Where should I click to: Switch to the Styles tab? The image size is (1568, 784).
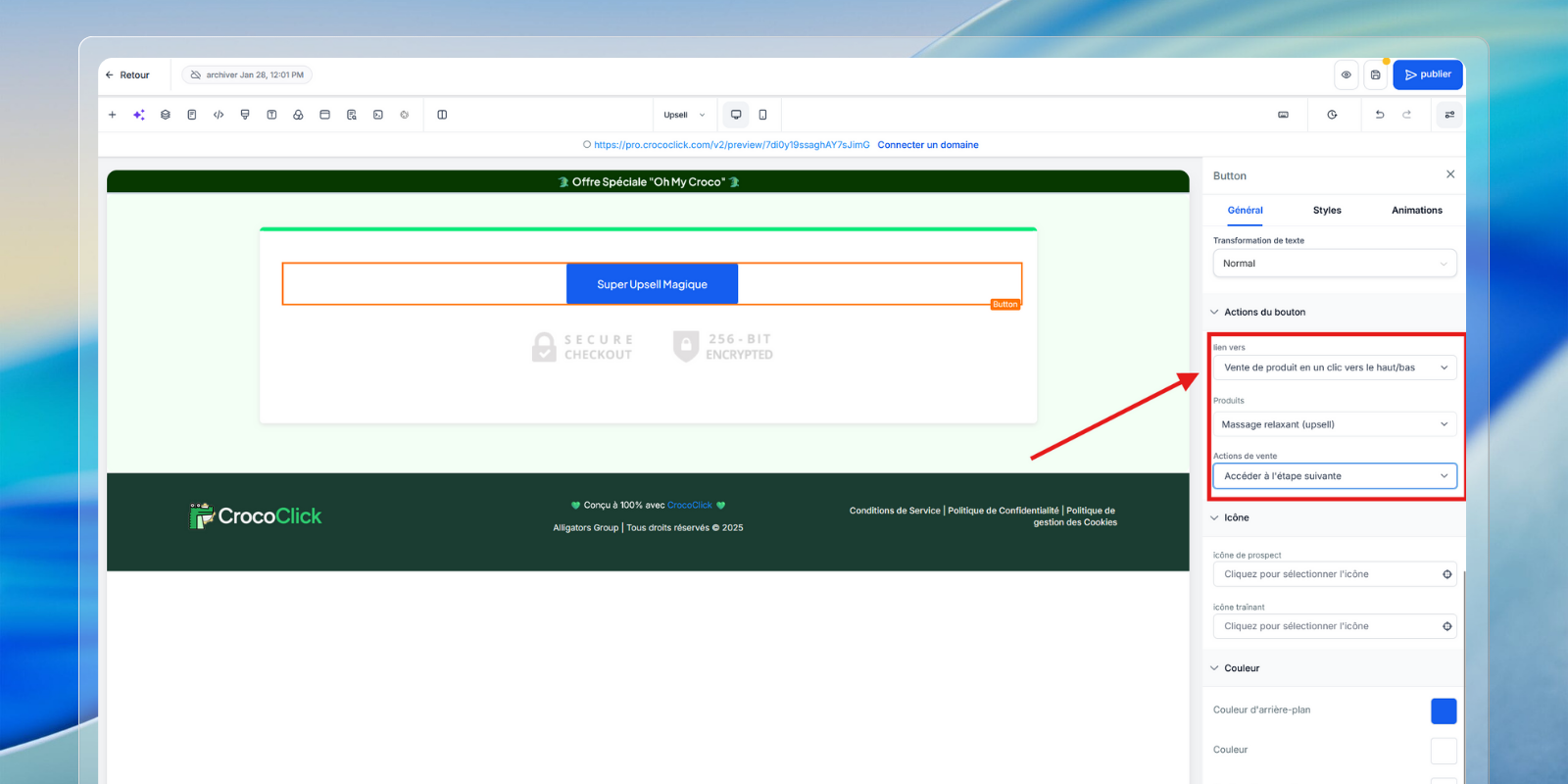pos(1327,211)
